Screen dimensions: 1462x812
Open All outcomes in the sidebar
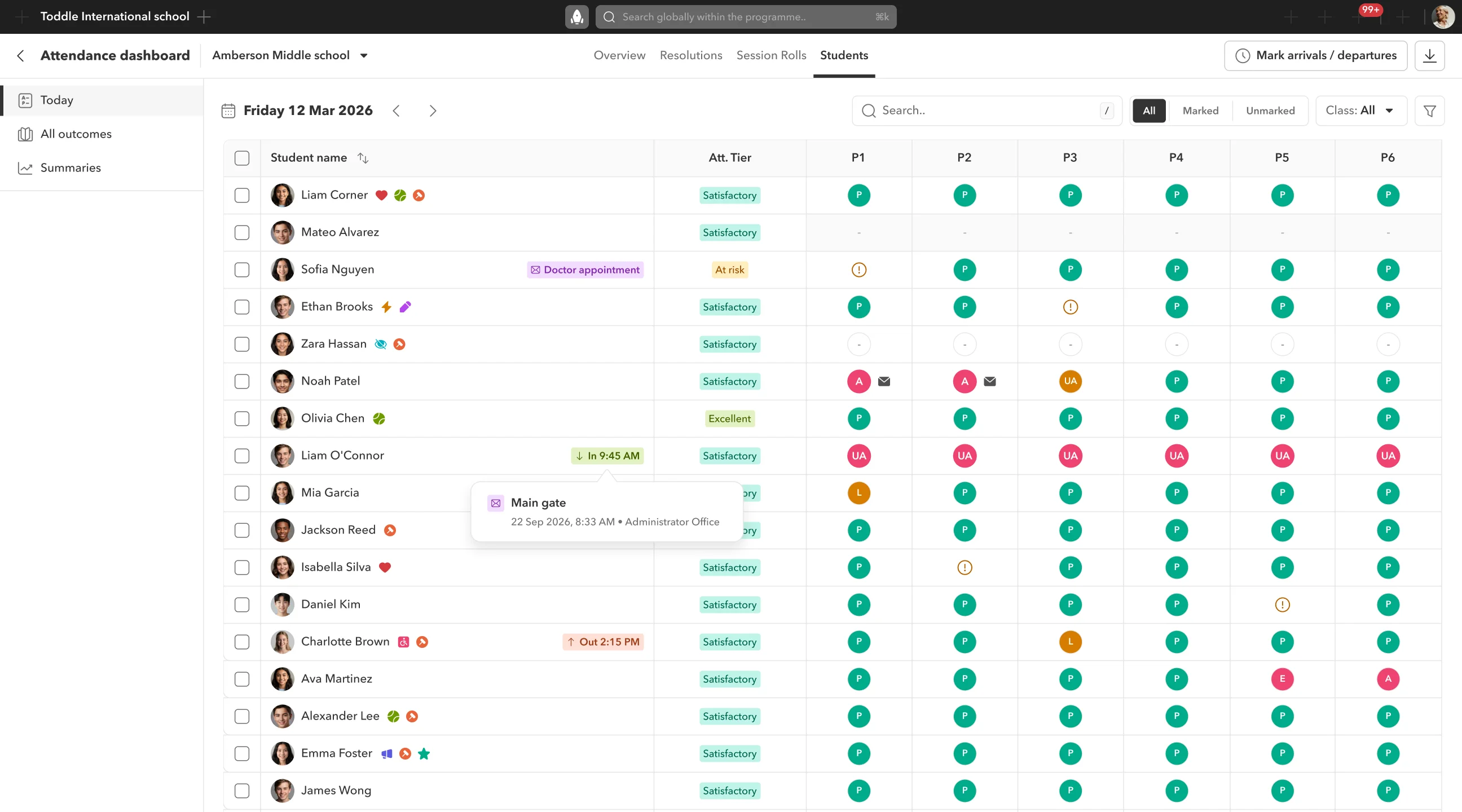pyautogui.click(x=102, y=134)
